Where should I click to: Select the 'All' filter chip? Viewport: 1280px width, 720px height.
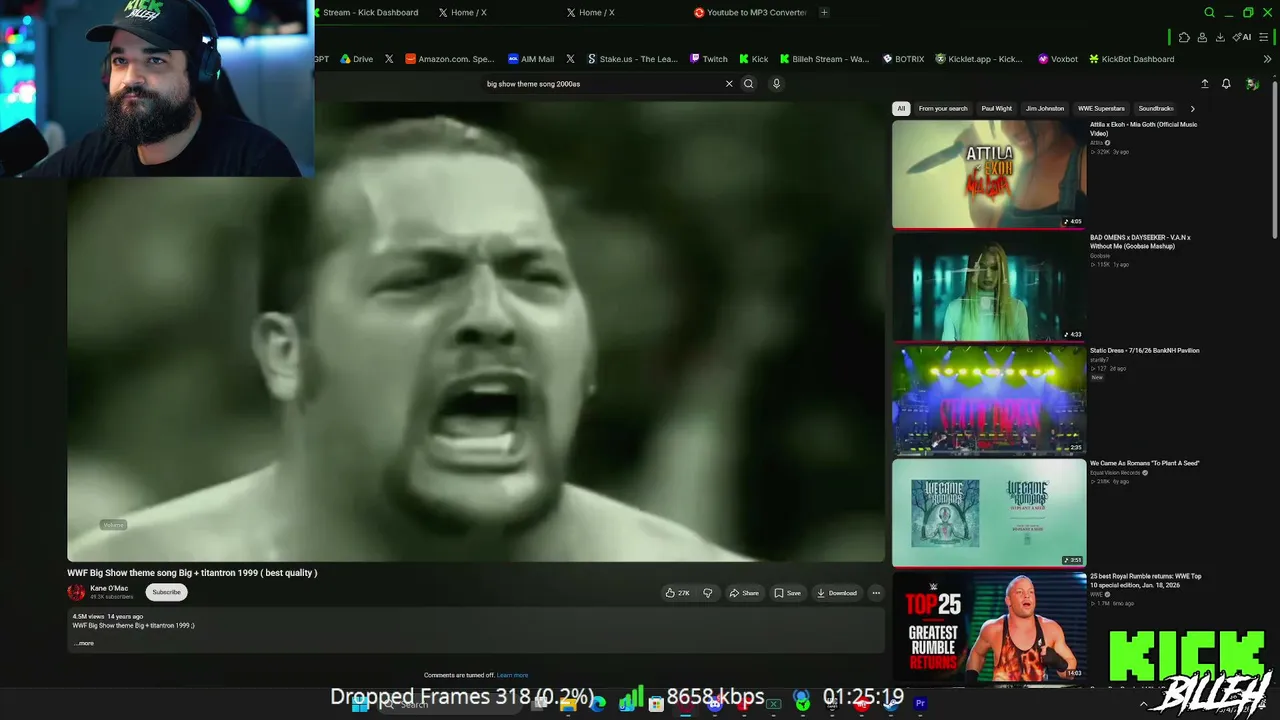(x=901, y=108)
